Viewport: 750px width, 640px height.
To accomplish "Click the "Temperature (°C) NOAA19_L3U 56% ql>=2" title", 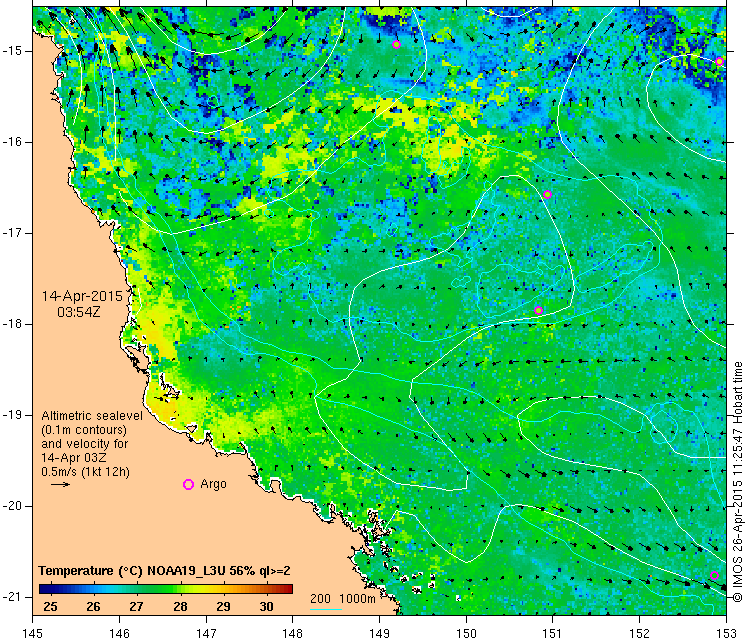I will pyautogui.click(x=165, y=571).
